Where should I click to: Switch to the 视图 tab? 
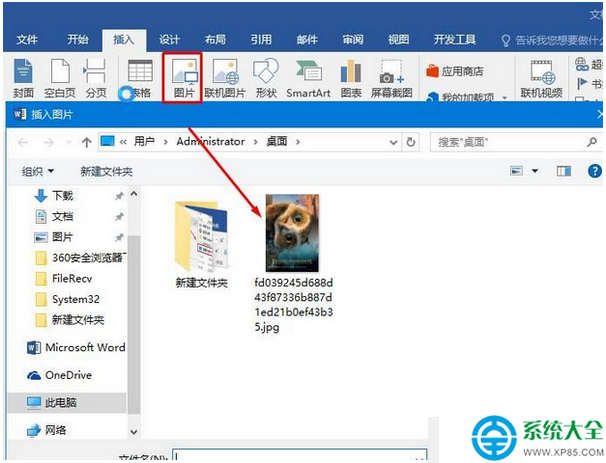(398, 39)
